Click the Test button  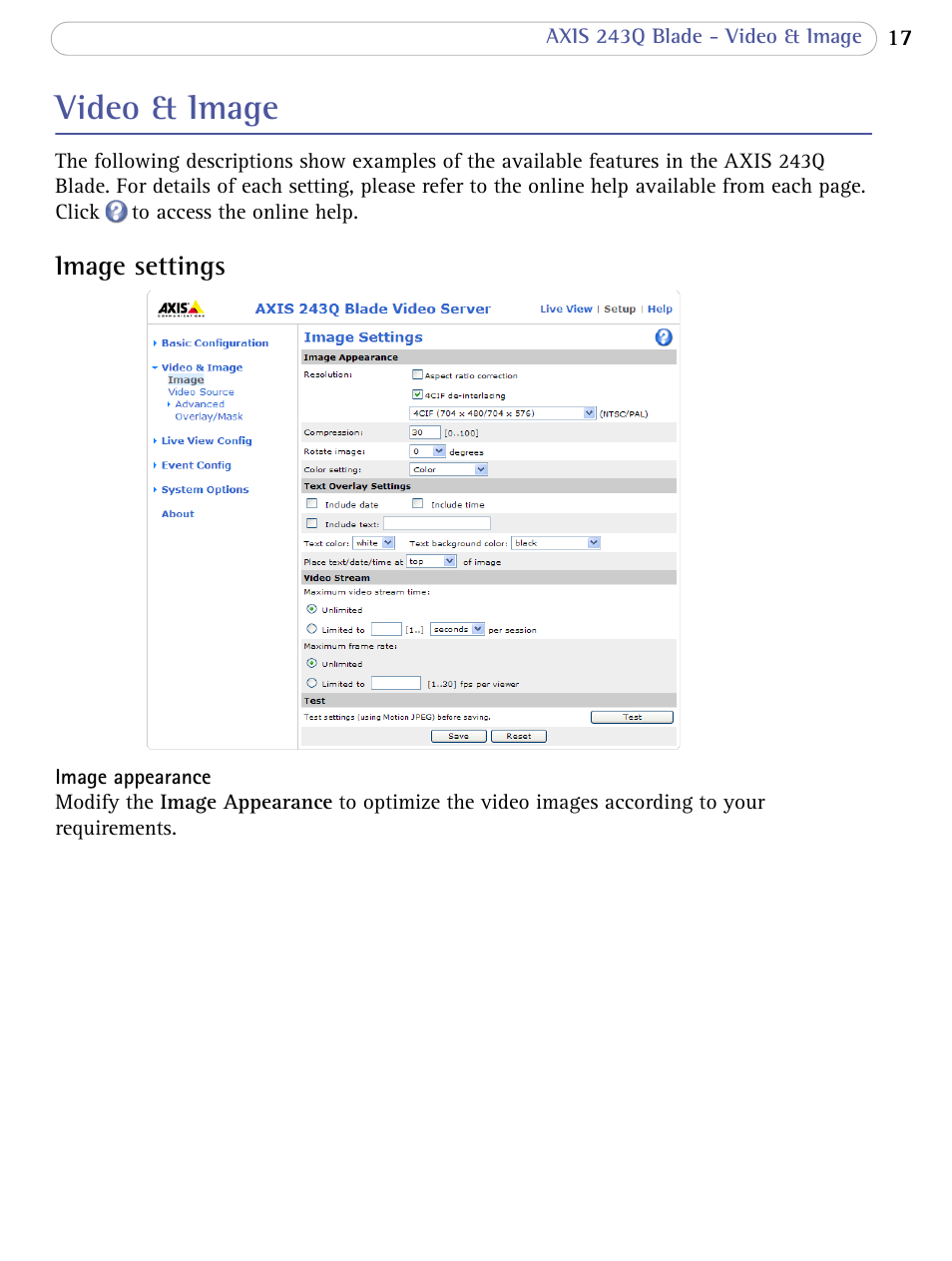click(632, 717)
